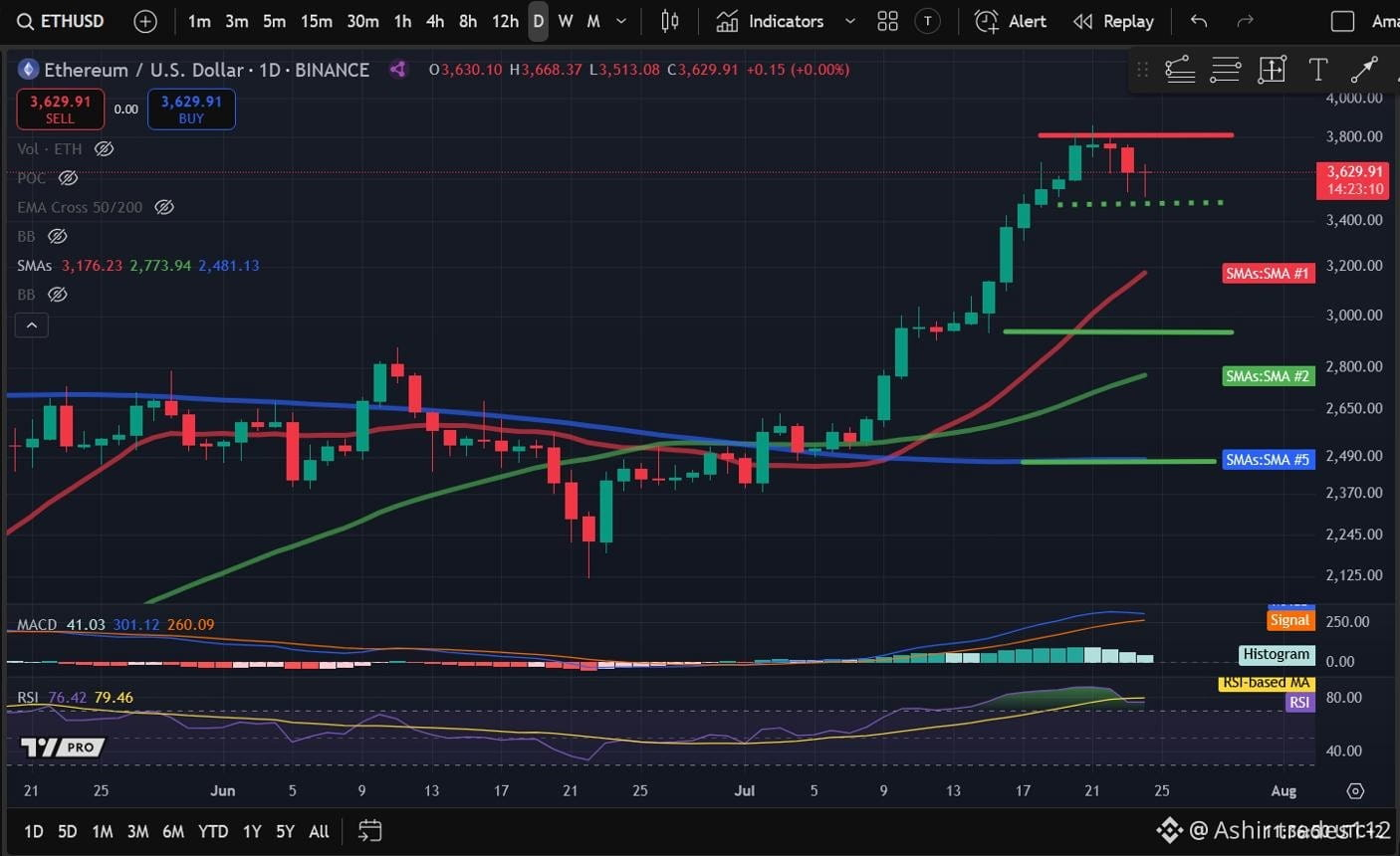The image size is (1400, 856).
Task: Click the SMAs:SMA #1 price label
Action: 1268,273
